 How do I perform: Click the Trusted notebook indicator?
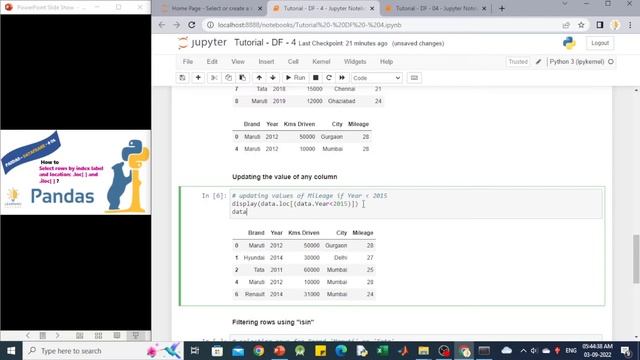[x=518, y=62]
